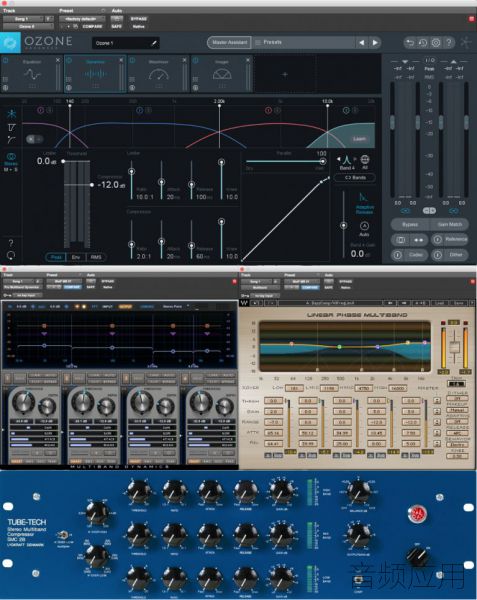Toggle the band 3 power button (red)
This screenshot has width=477, height=600.
point(268,110)
